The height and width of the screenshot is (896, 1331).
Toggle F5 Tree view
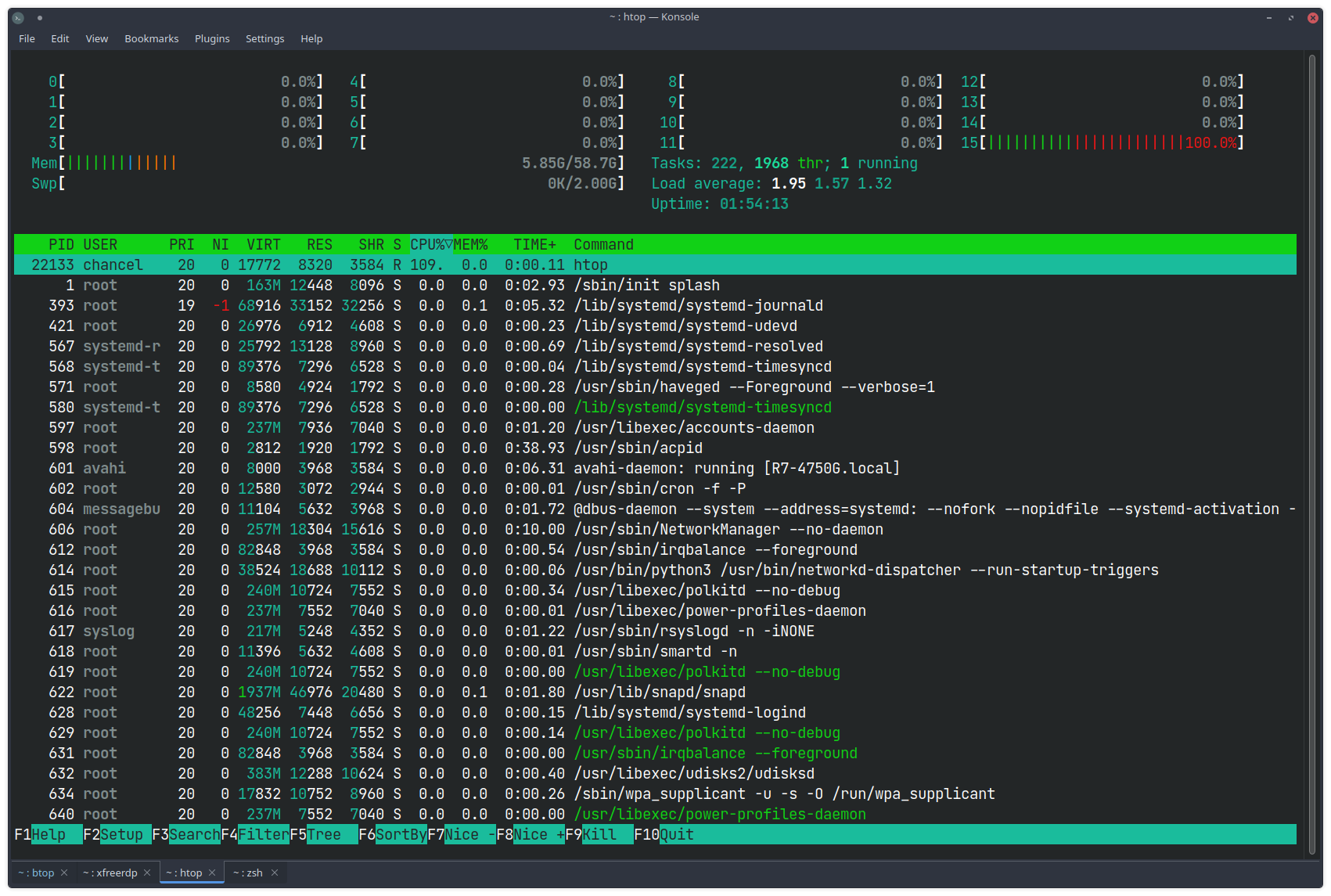coord(323,834)
